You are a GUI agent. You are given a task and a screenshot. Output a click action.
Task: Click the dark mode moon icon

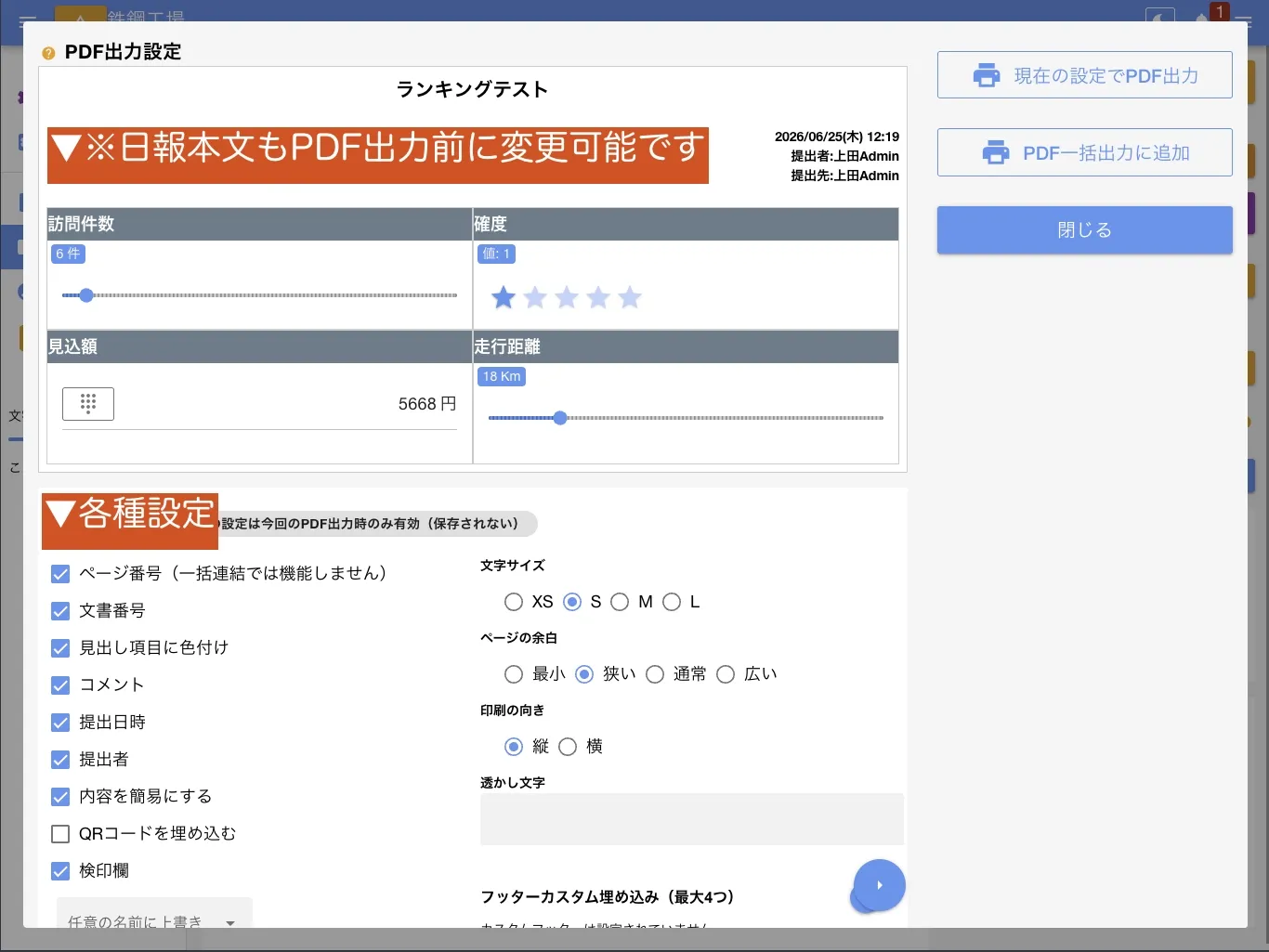(x=1160, y=17)
